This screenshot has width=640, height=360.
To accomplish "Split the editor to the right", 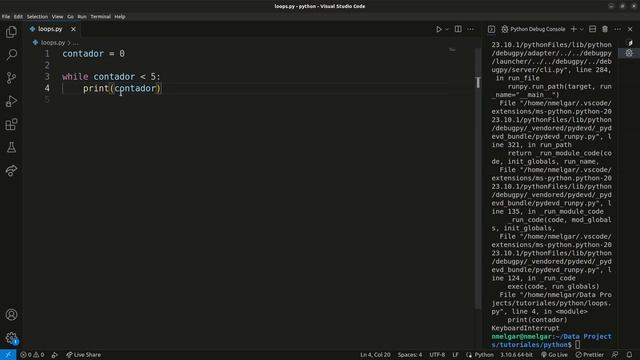I will (x=458, y=29).
